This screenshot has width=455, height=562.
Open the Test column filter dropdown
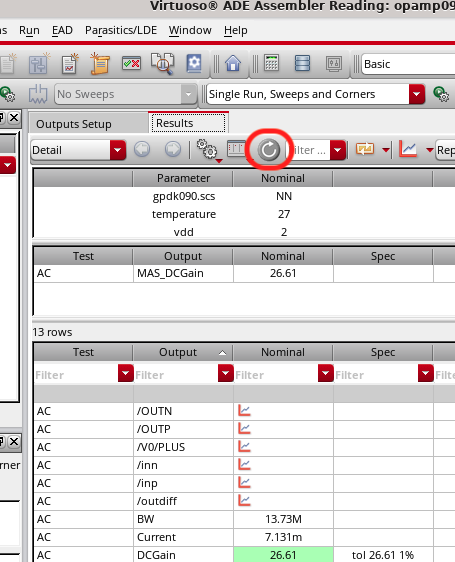pos(125,373)
